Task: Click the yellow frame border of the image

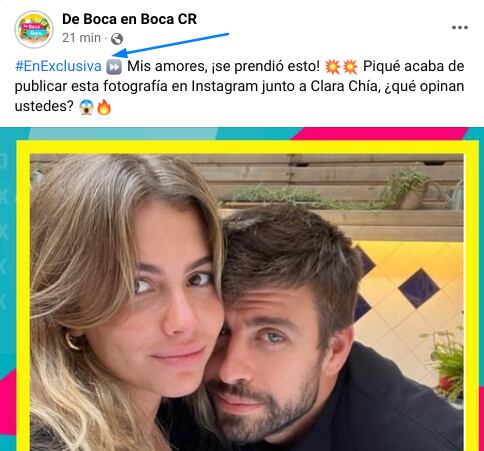Action: point(247,147)
